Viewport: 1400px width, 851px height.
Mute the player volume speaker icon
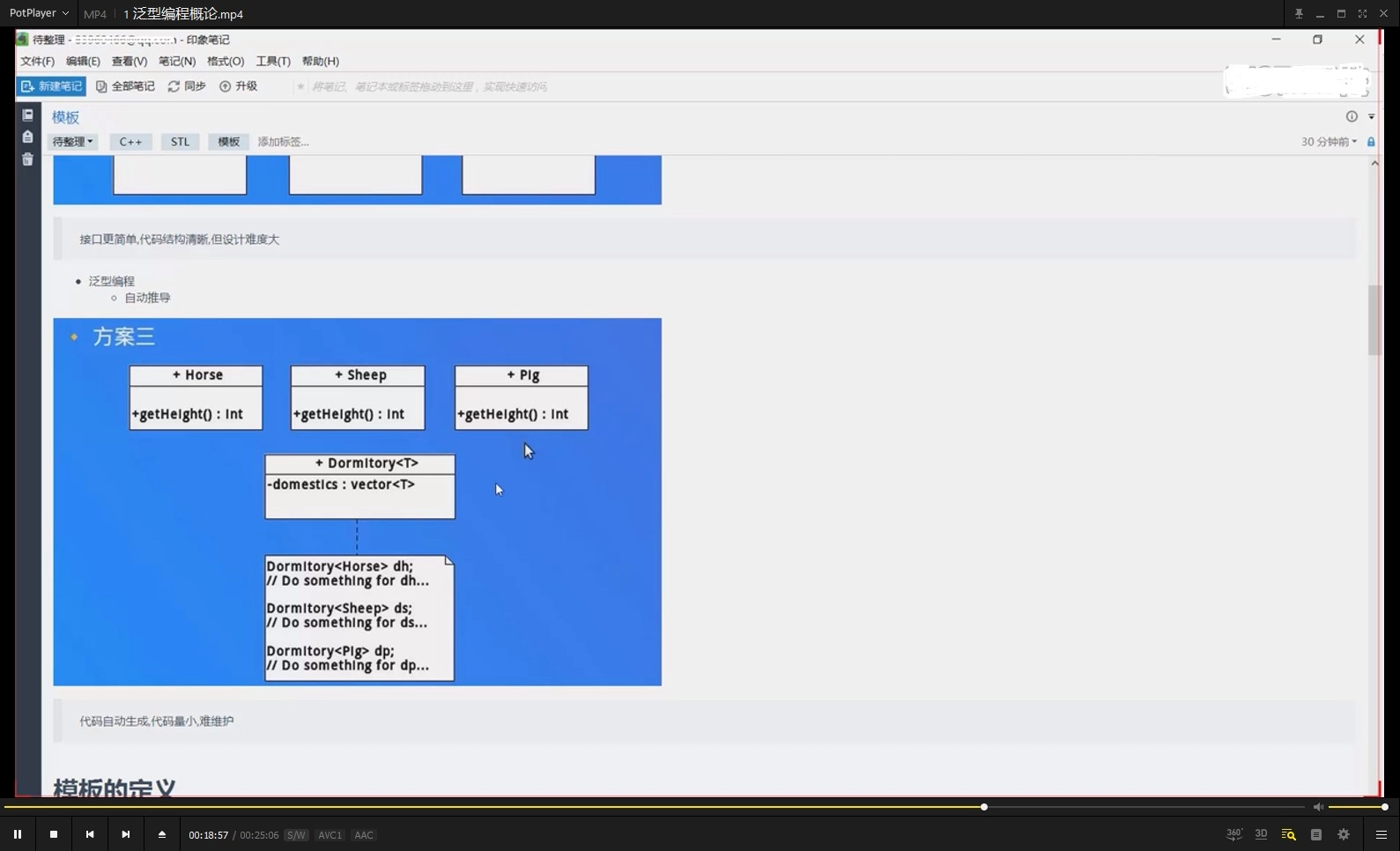[1318, 807]
